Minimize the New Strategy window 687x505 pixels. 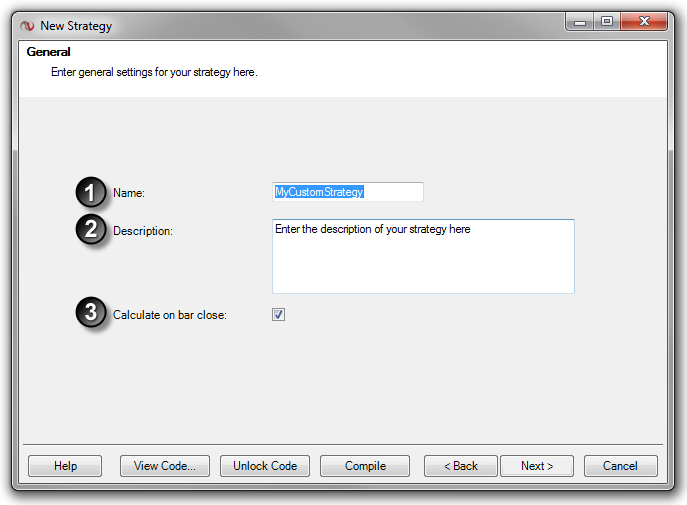pos(580,21)
